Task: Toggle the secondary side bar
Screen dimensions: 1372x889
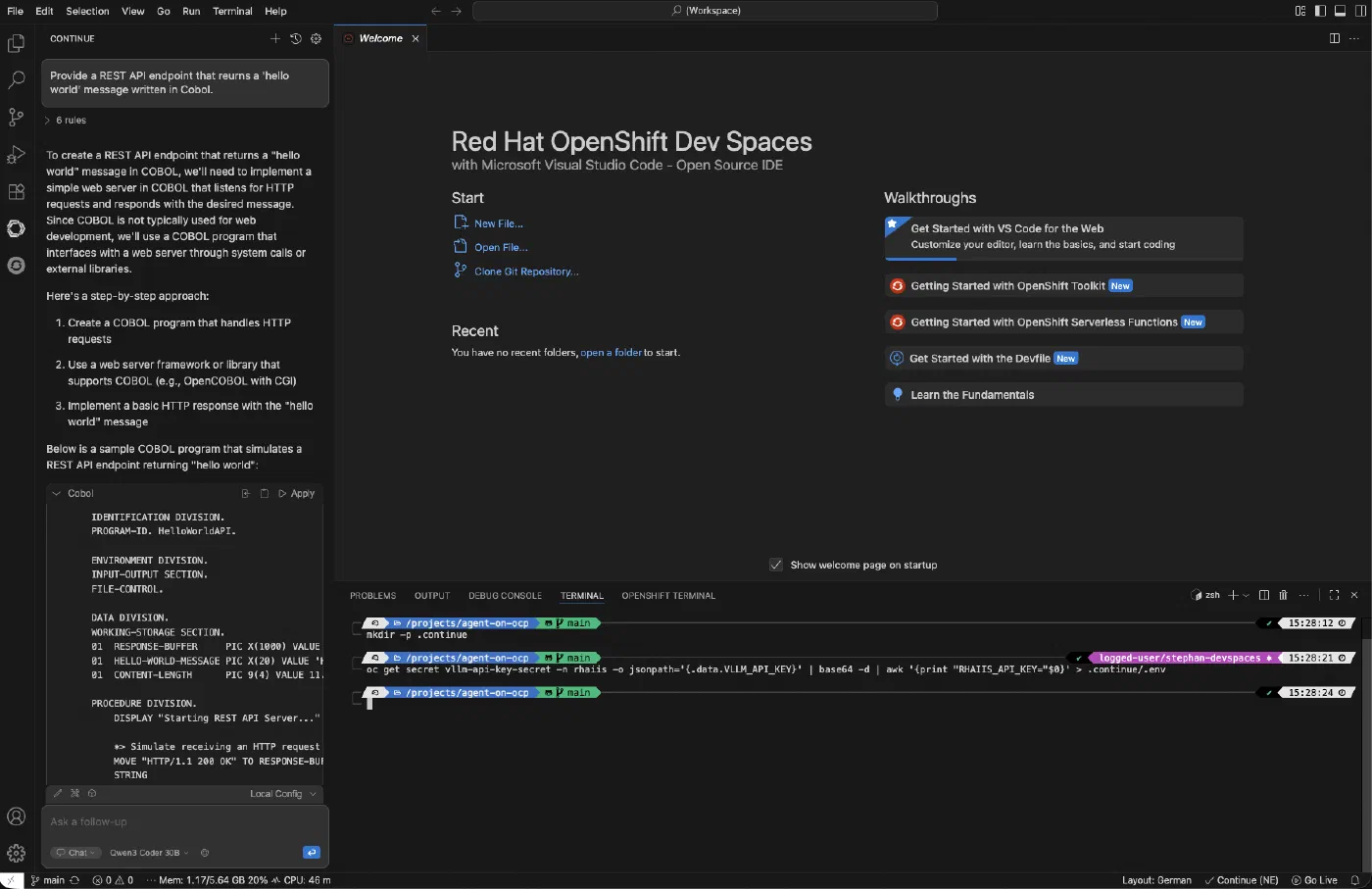Action: tap(1359, 11)
